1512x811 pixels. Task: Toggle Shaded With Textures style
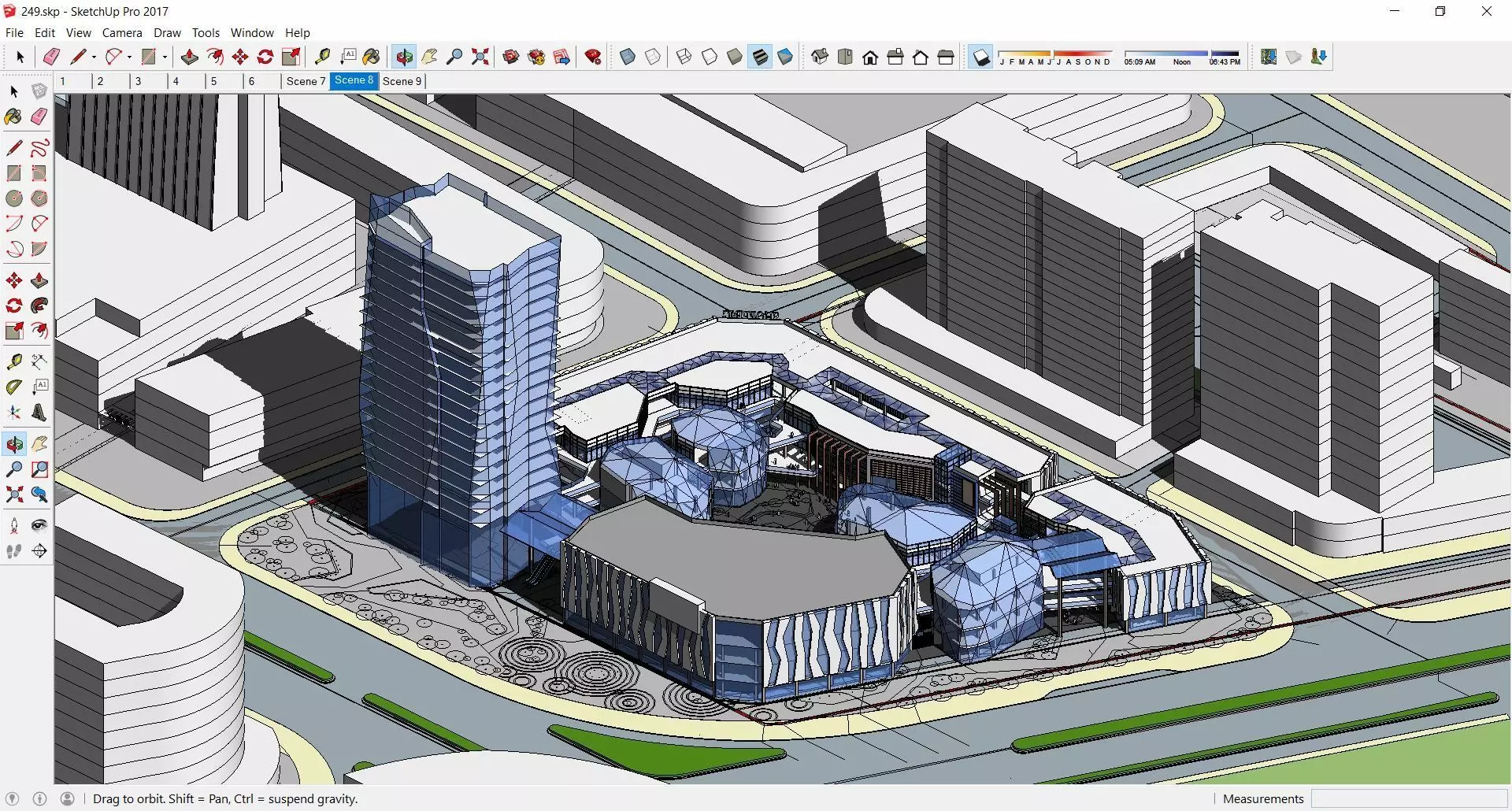760,57
